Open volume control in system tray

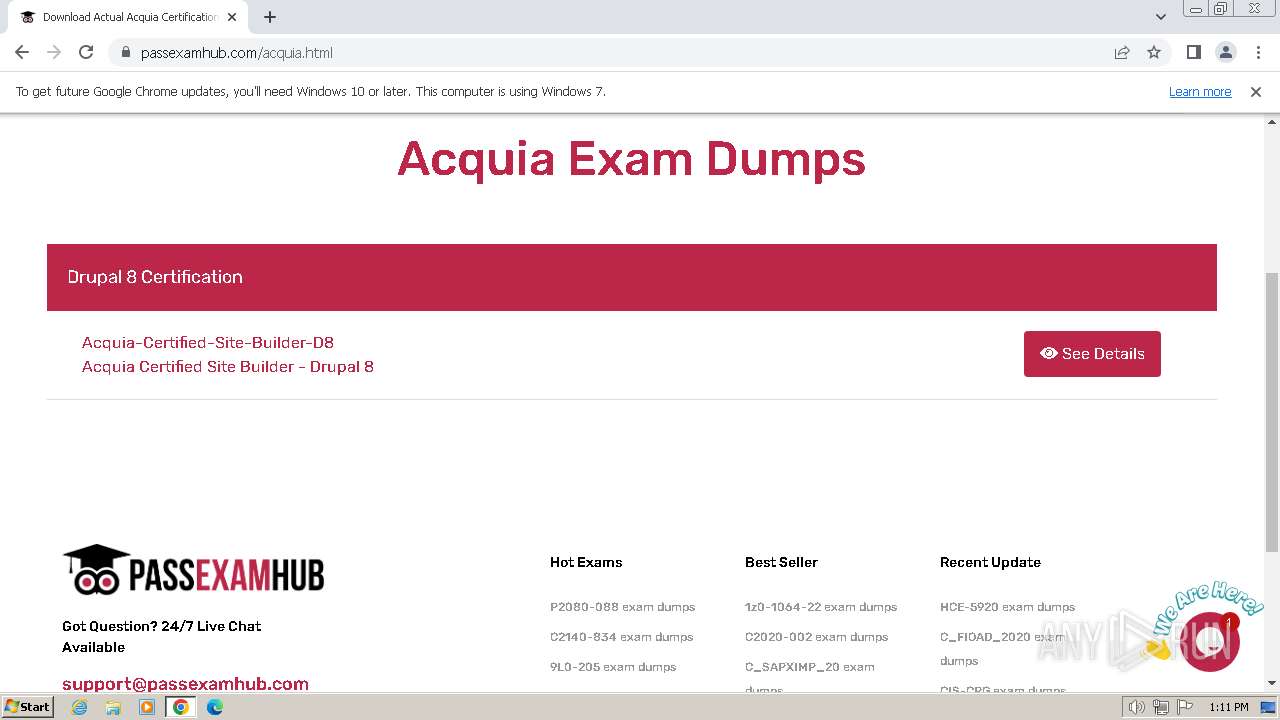(1136, 707)
